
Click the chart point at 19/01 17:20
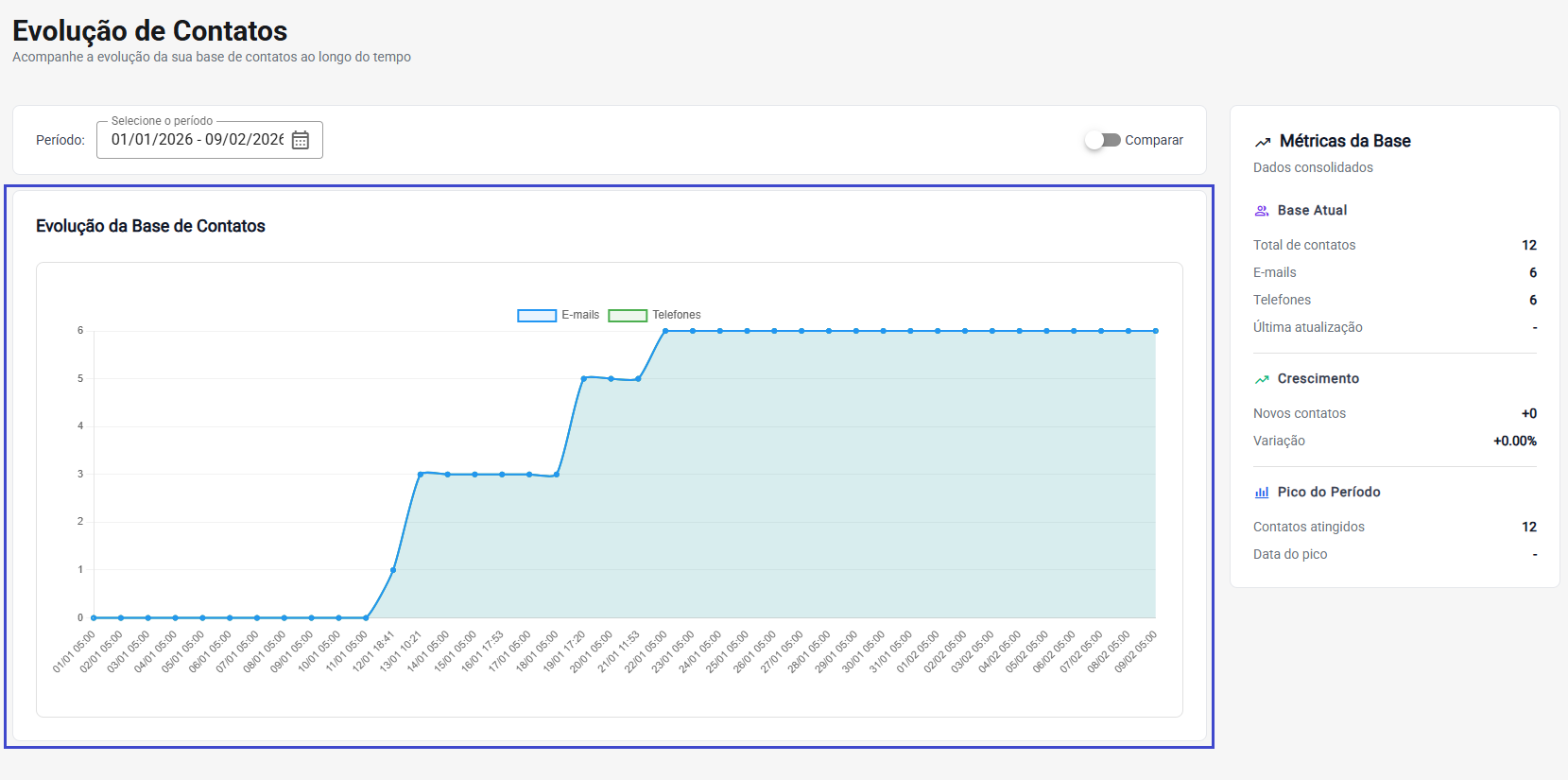pos(584,378)
